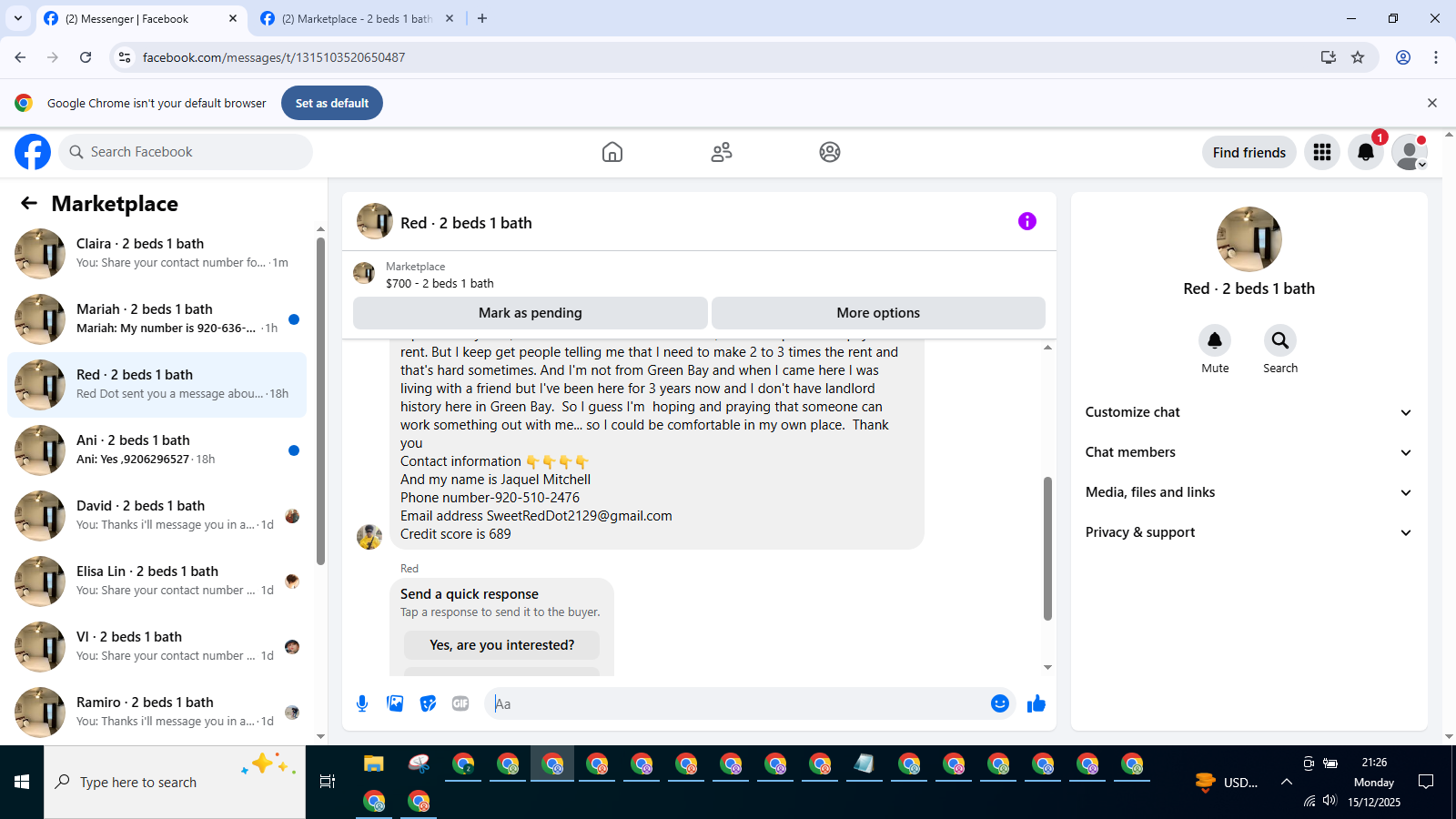Click the Find friends button

click(1249, 152)
